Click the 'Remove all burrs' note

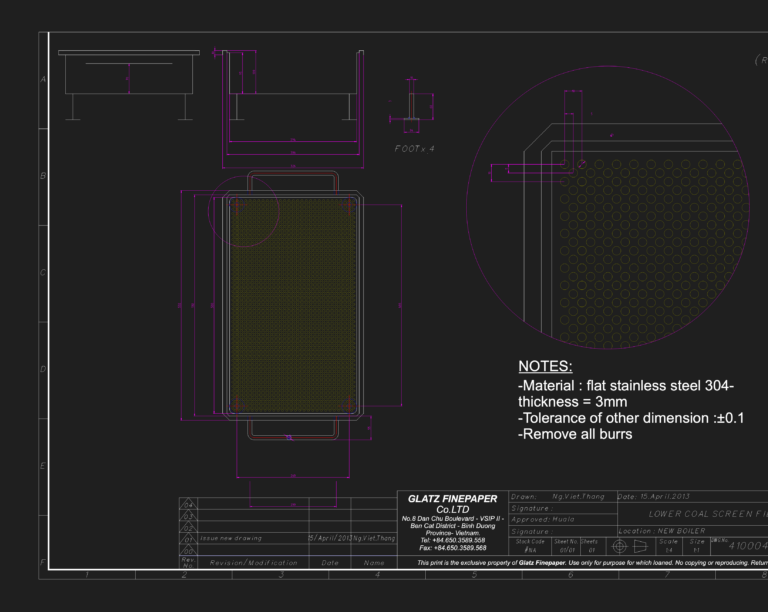[x=575, y=434]
